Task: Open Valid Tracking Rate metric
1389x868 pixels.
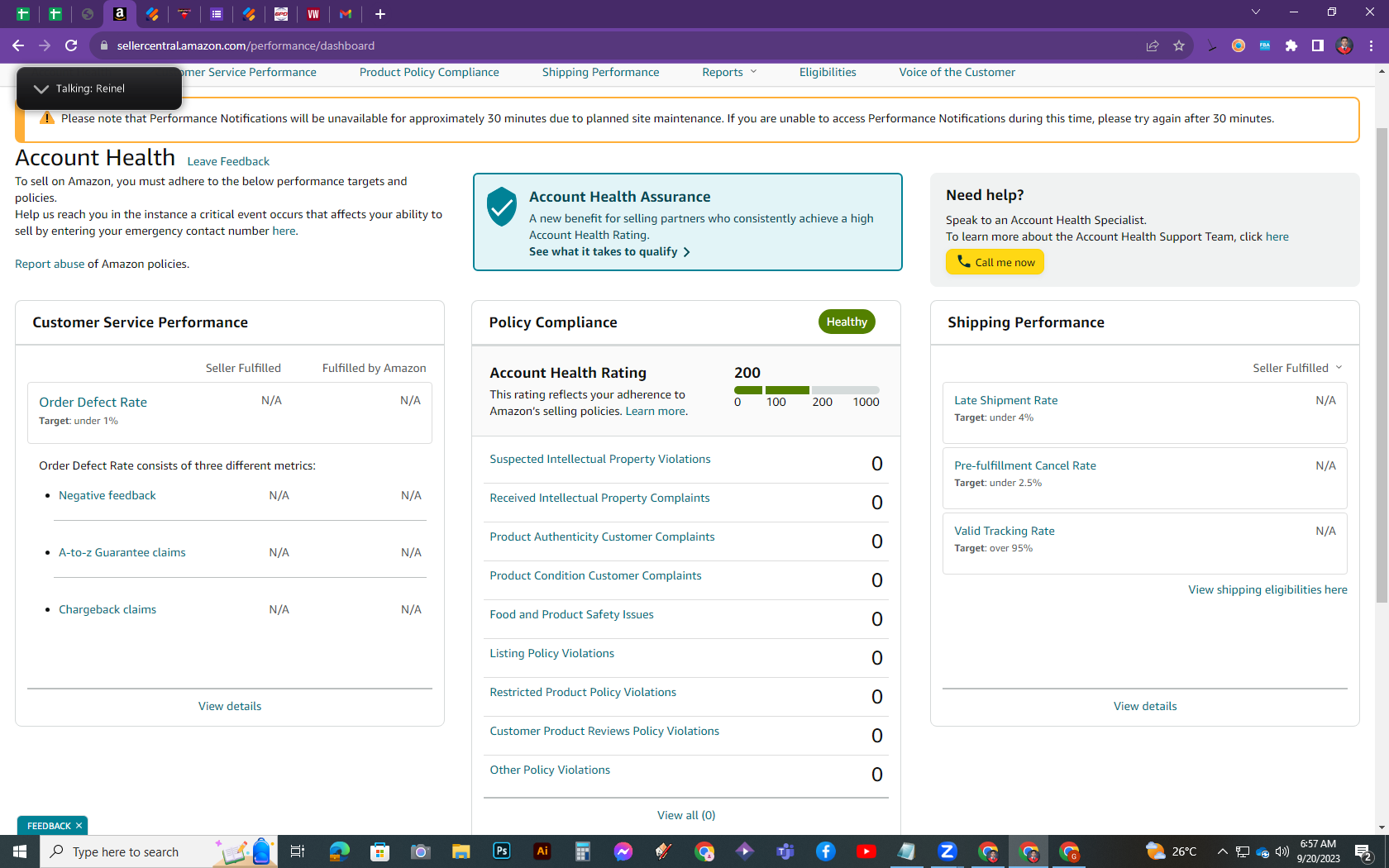Action: point(1004,531)
